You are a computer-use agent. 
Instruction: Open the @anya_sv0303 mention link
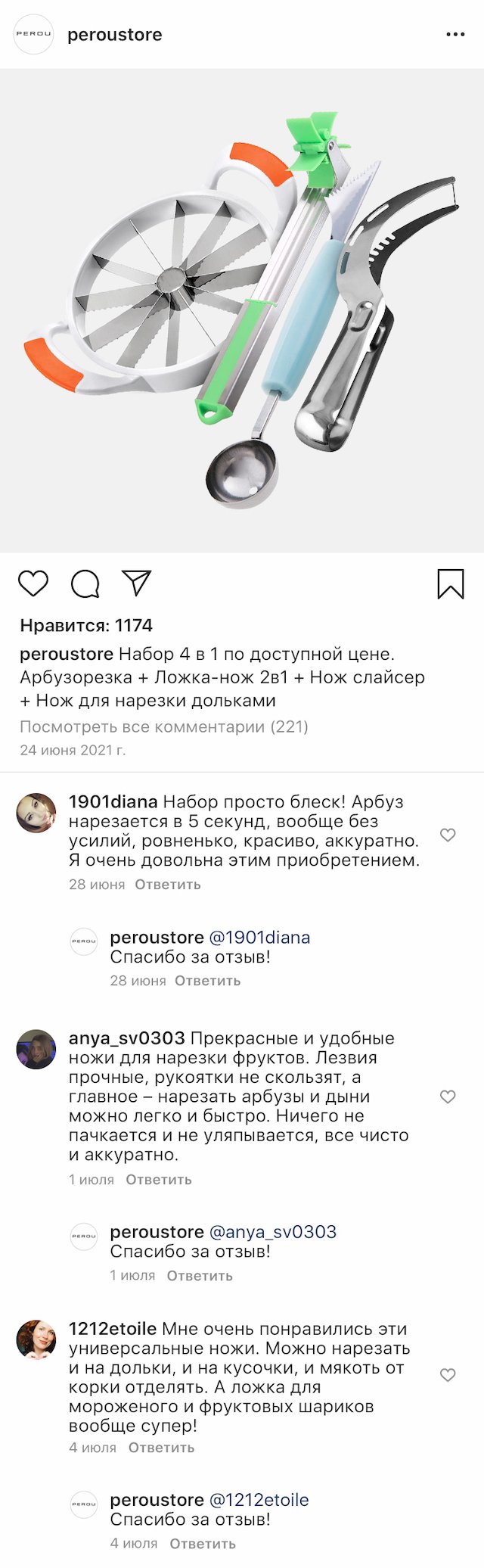click(x=272, y=1231)
